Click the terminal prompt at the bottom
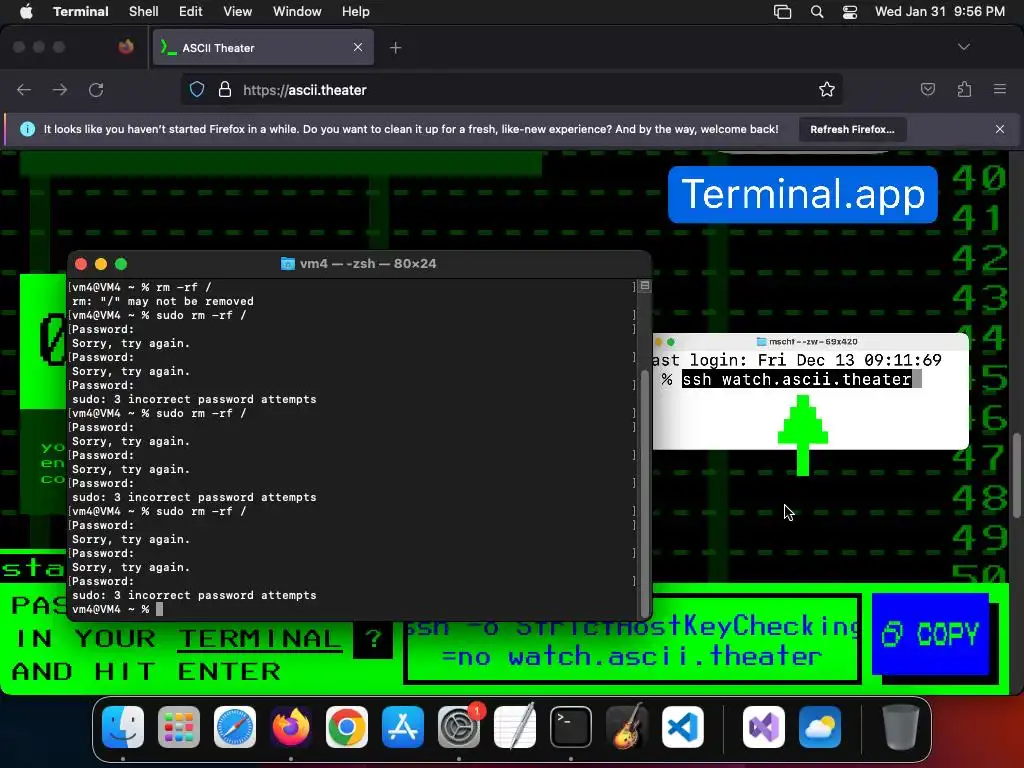Screen dimensions: 1024x768 coord(118,609)
